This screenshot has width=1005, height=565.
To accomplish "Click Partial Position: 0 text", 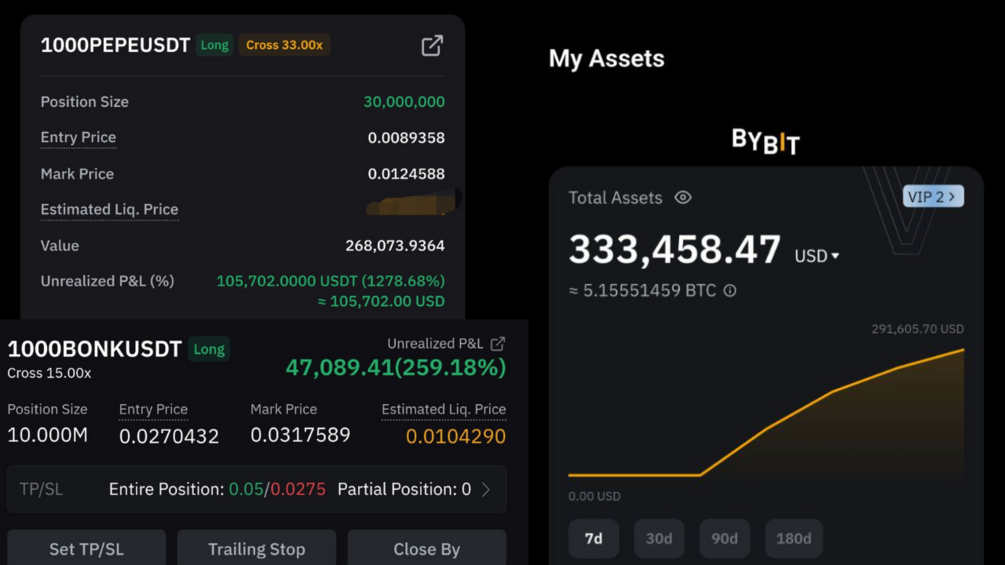I will pyautogui.click(x=404, y=489).
